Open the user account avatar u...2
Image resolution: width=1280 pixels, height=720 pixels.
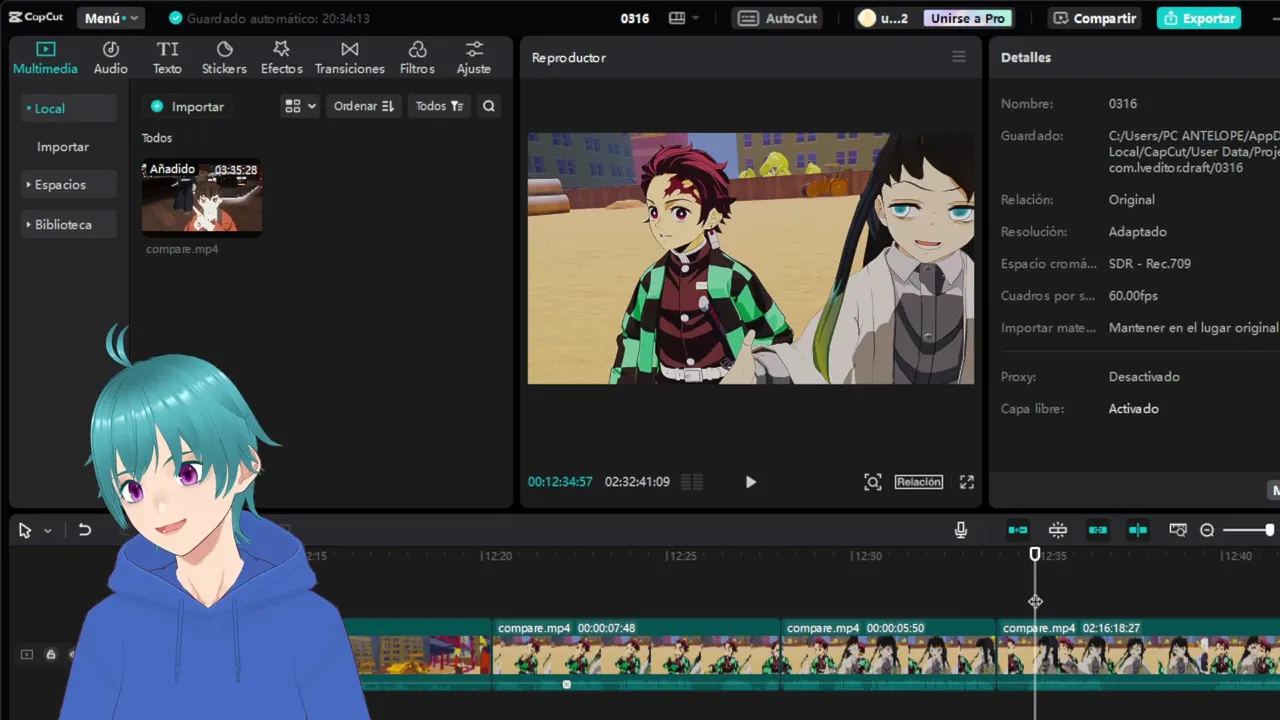884,18
